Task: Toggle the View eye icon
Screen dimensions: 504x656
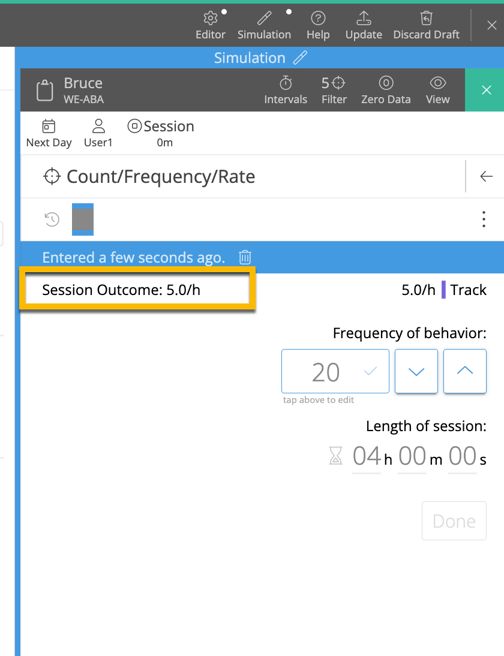Action: 437,83
